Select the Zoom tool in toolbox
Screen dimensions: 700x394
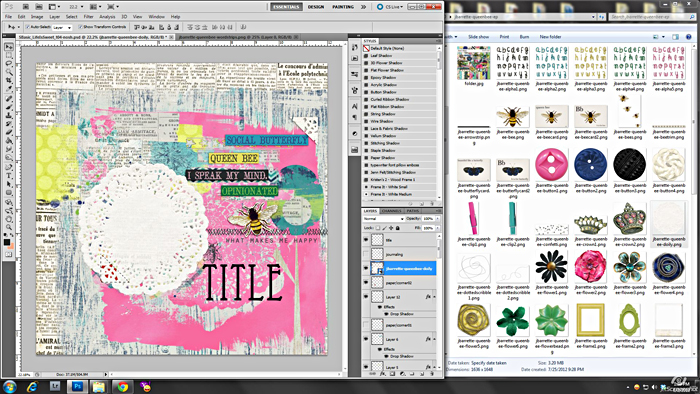[8, 227]
